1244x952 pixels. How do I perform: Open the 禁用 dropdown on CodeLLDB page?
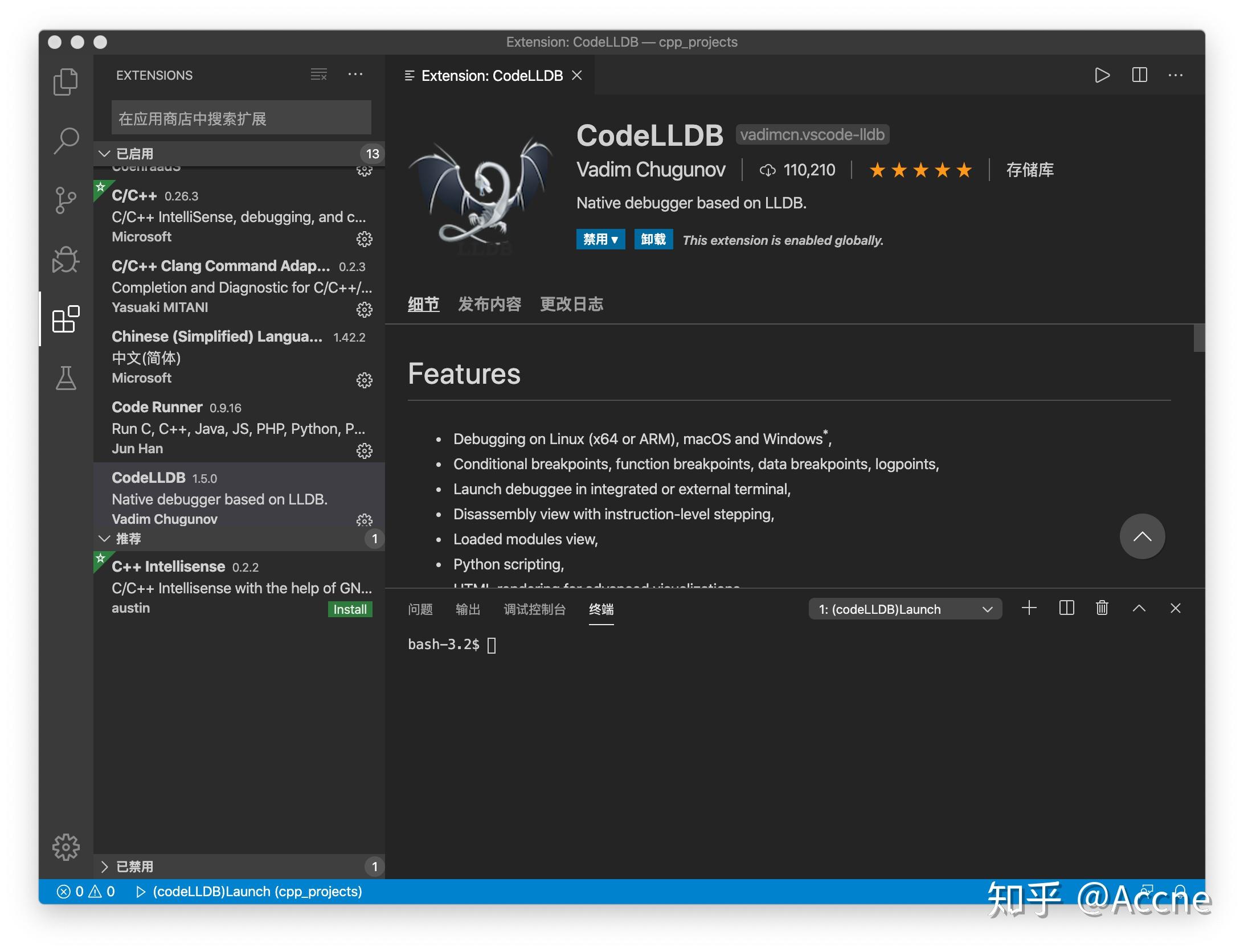[x=600, y=240]
